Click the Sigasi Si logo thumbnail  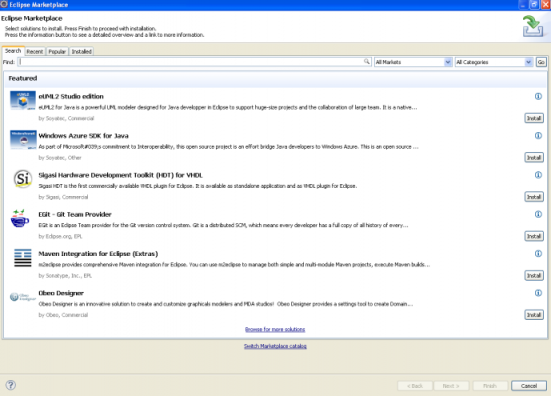click(23, 179)
